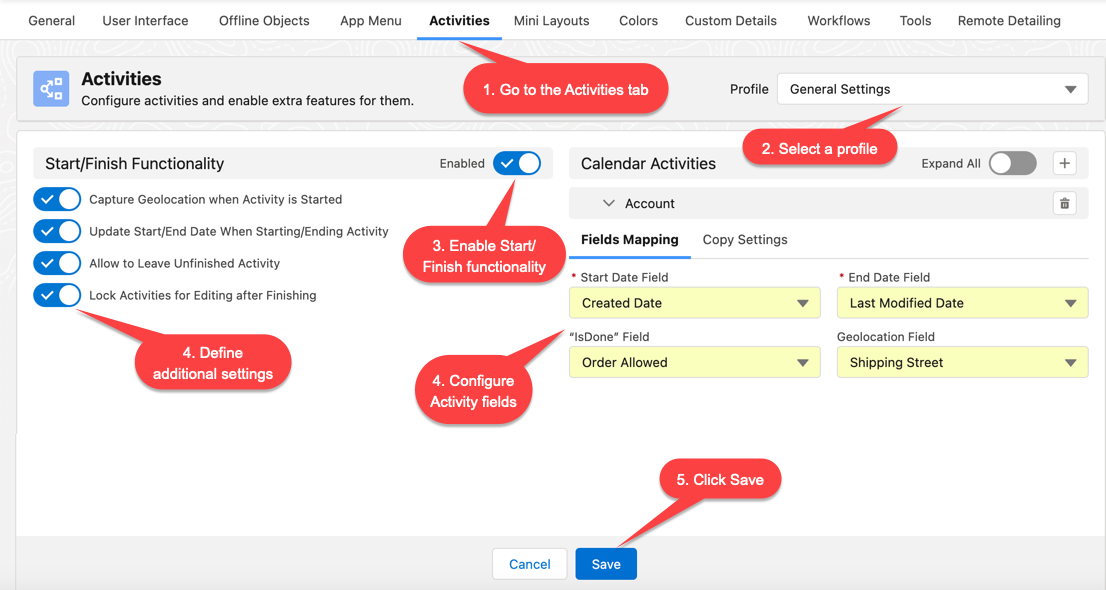Add a new Calendar Activity object

coord(1064,163)
